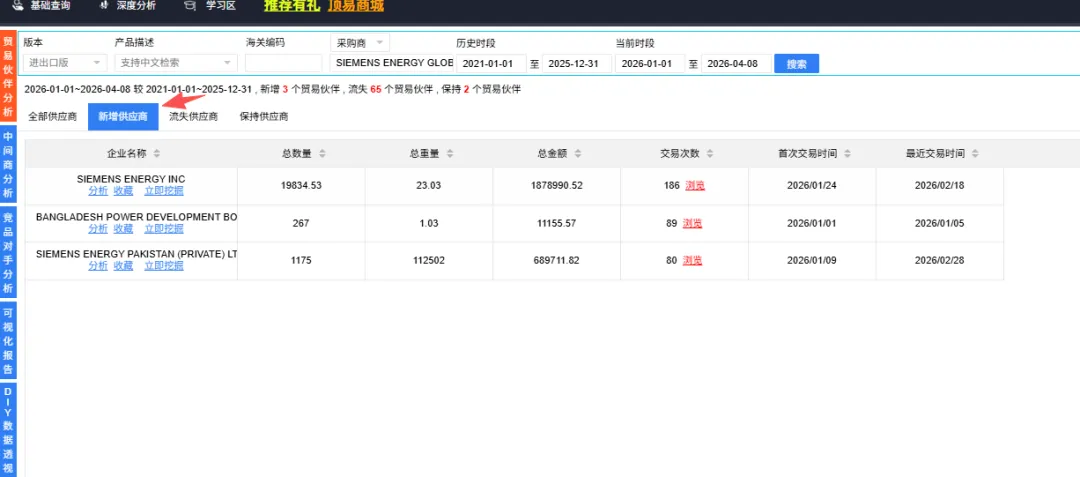
Task: Select 中间商分析 sidebar tab
Action: click(x=8, y=162)
